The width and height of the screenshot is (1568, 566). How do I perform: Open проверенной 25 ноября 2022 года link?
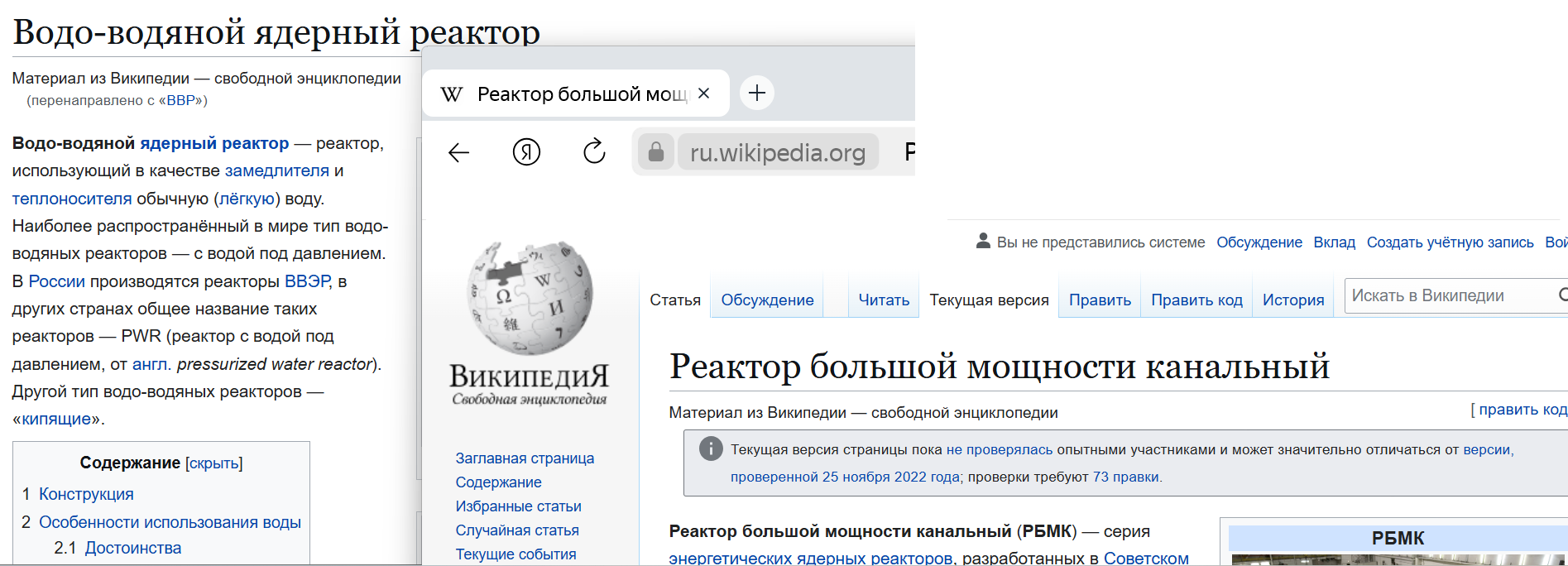845,477
